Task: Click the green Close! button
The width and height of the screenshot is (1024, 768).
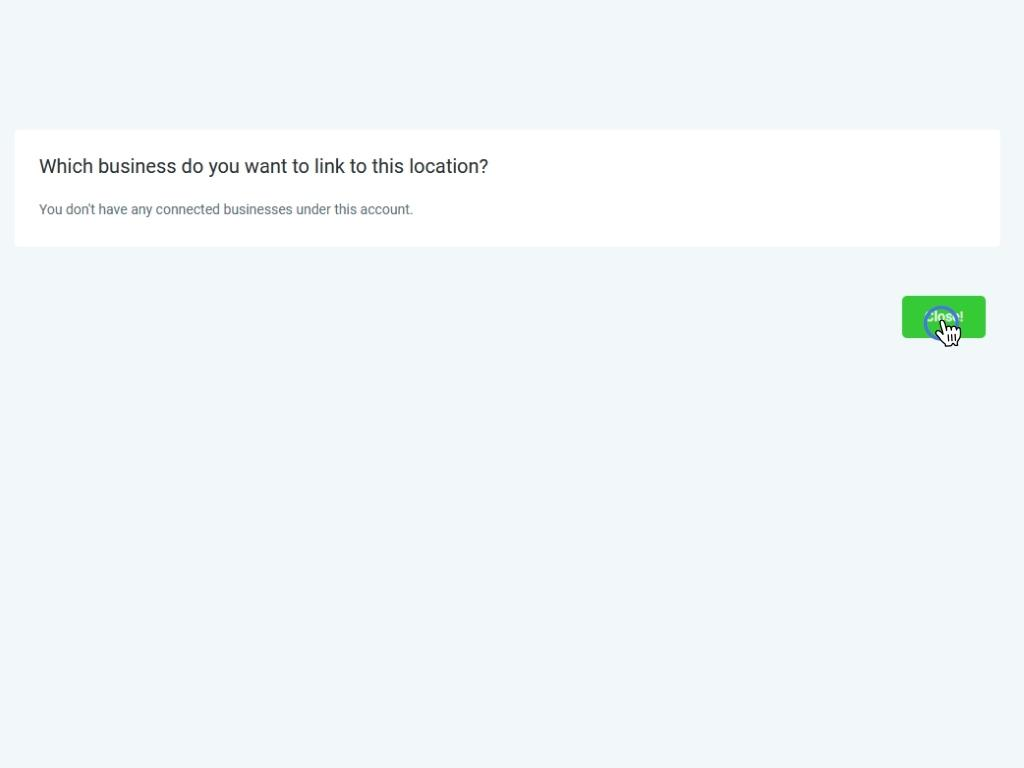Action: point(943,317)
